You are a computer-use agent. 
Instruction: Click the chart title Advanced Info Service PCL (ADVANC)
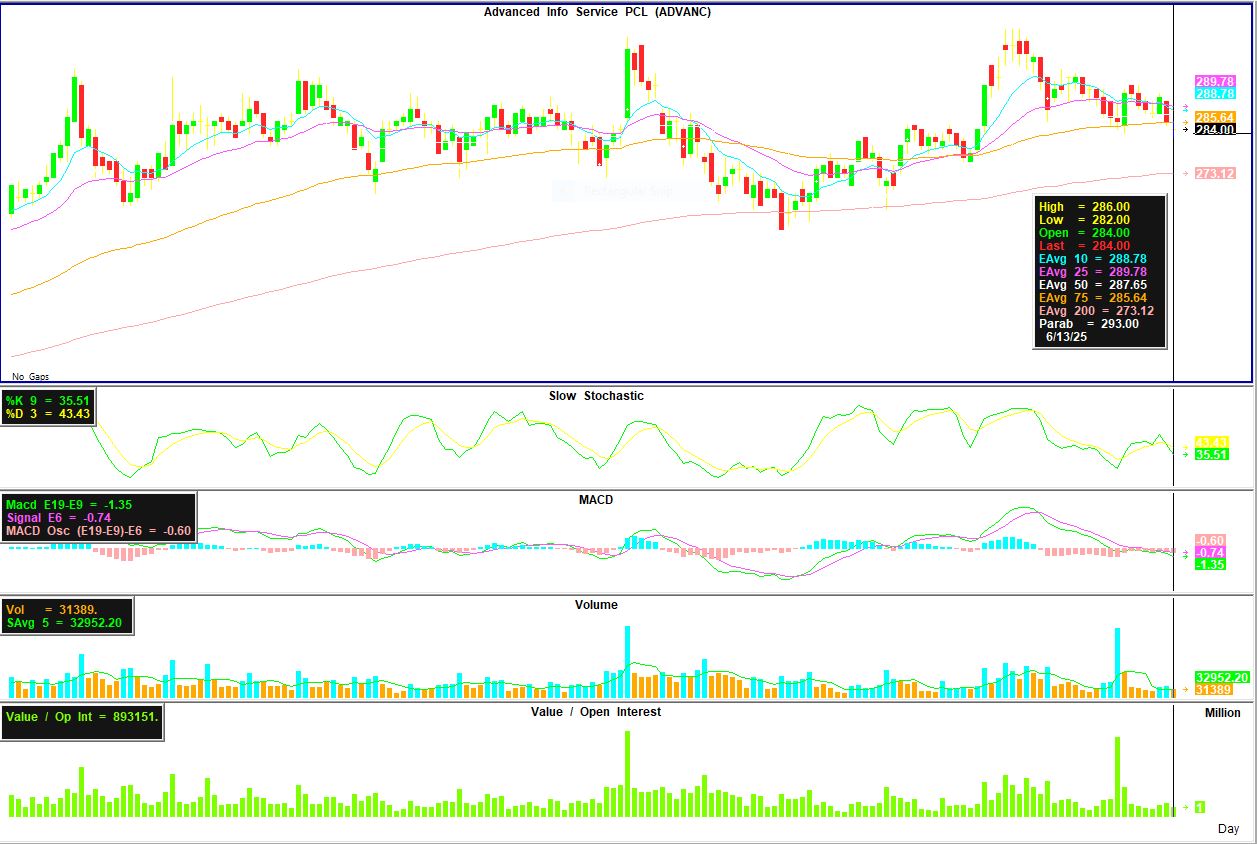tap(597, 12)
